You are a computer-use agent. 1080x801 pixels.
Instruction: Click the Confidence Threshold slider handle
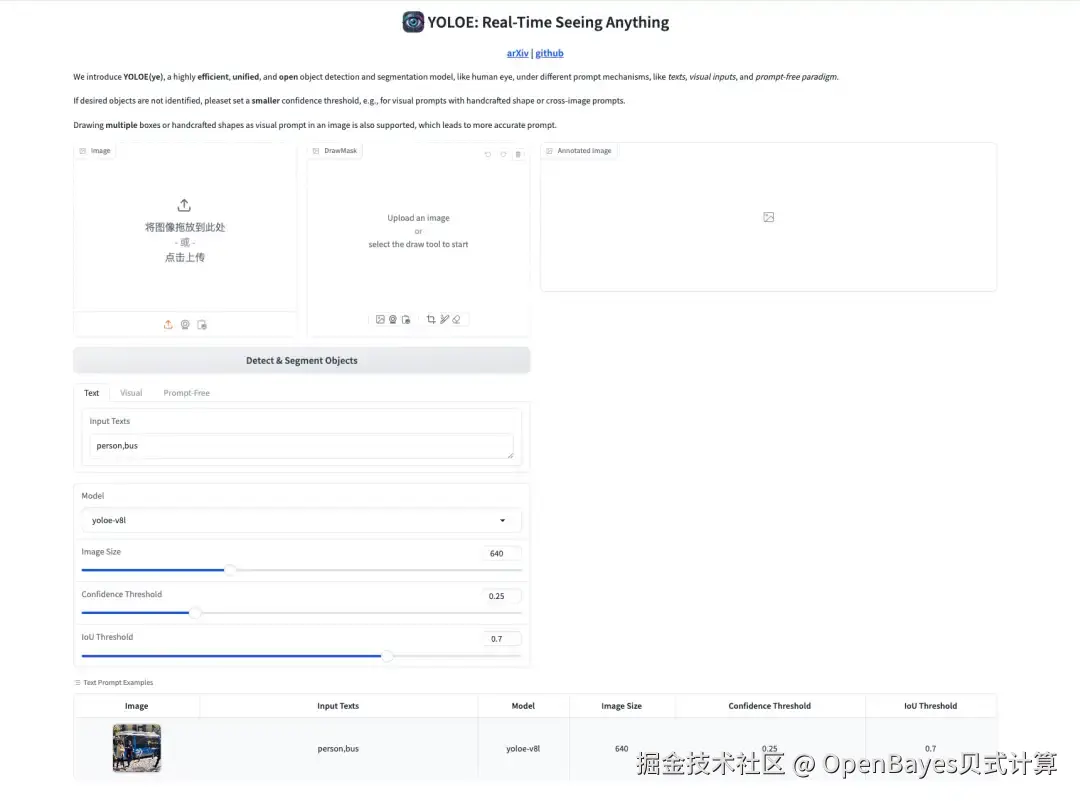coord(196,612)
